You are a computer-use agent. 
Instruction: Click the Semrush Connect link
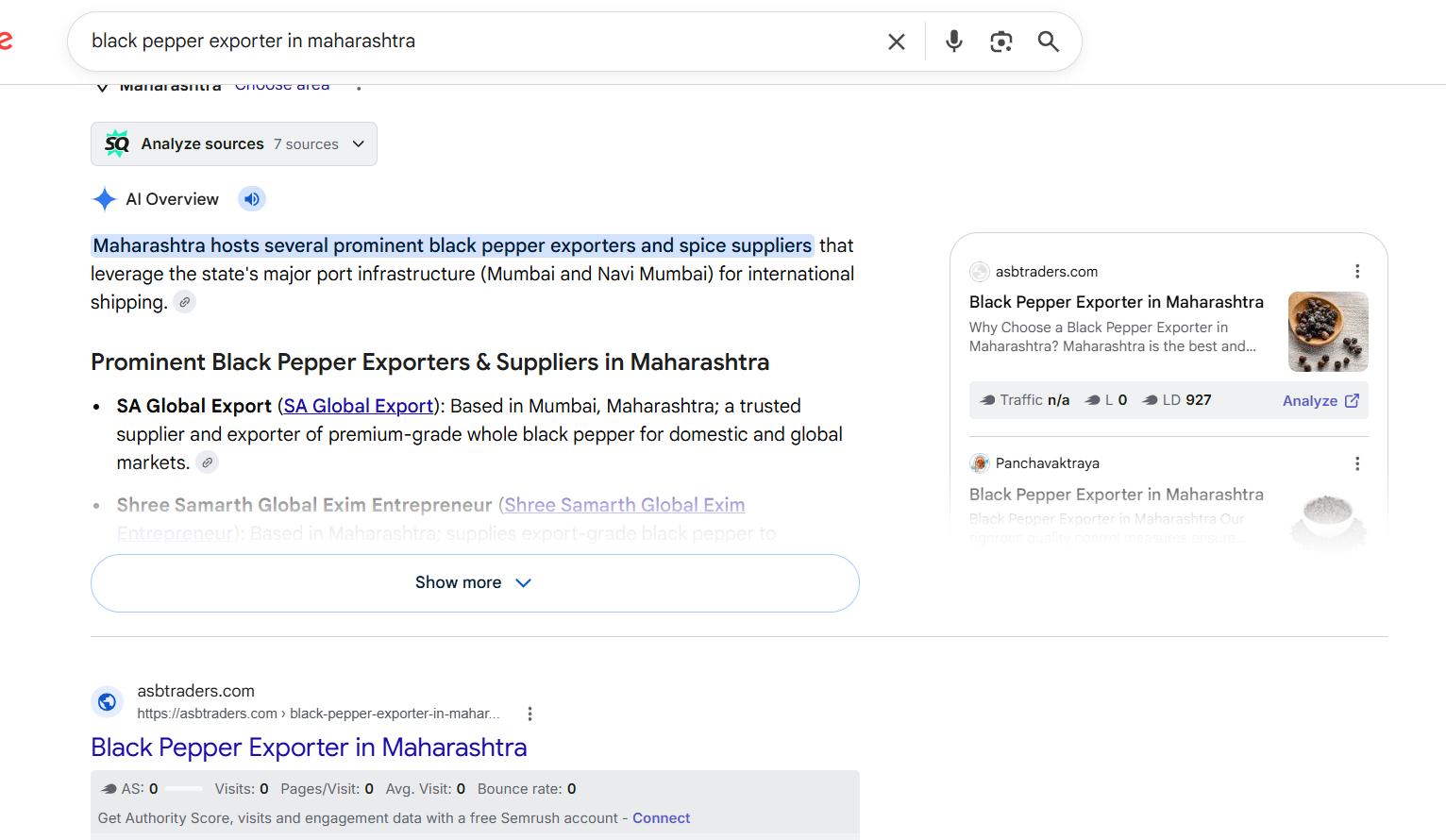[661, 818]
